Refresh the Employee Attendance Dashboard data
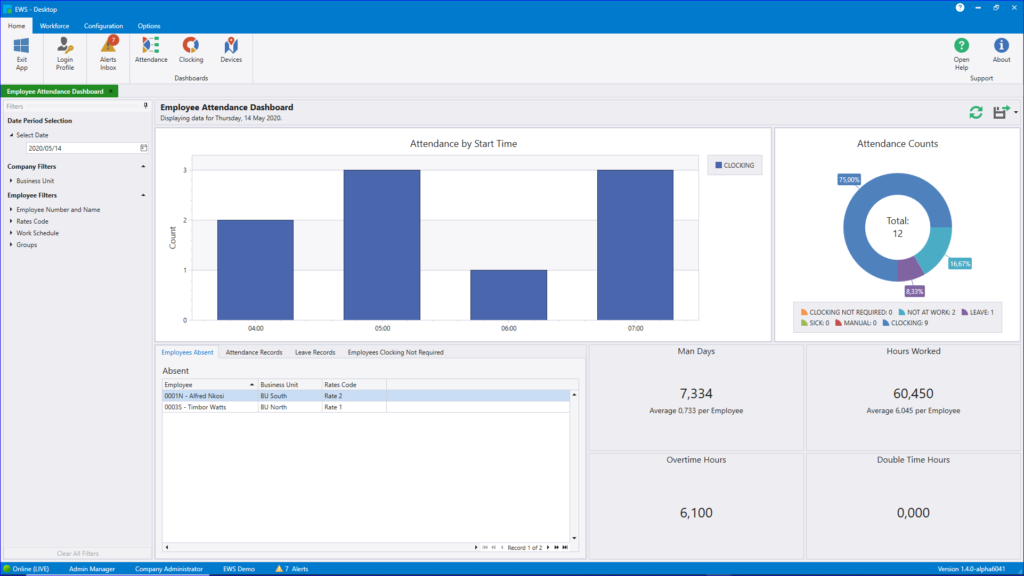 click(x=975, y=112)
